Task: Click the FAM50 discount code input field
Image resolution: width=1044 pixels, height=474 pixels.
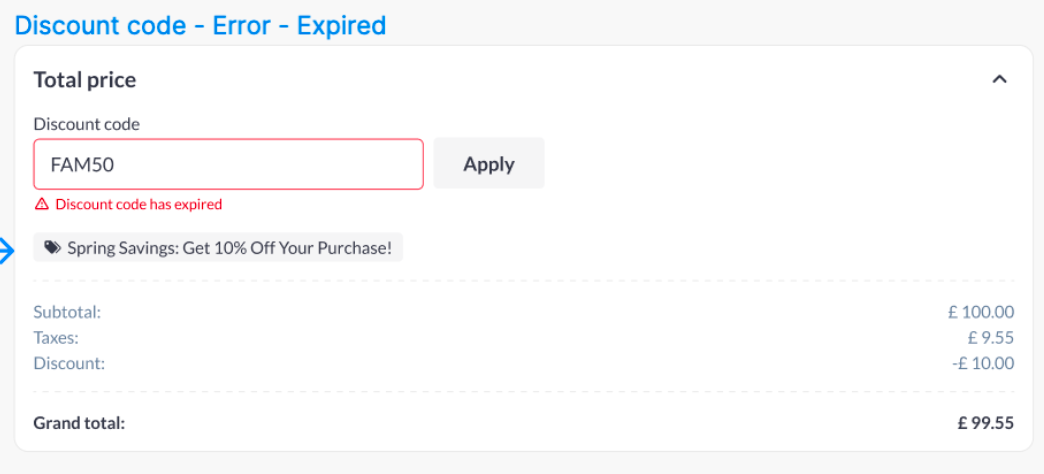Action: point(228,164)
